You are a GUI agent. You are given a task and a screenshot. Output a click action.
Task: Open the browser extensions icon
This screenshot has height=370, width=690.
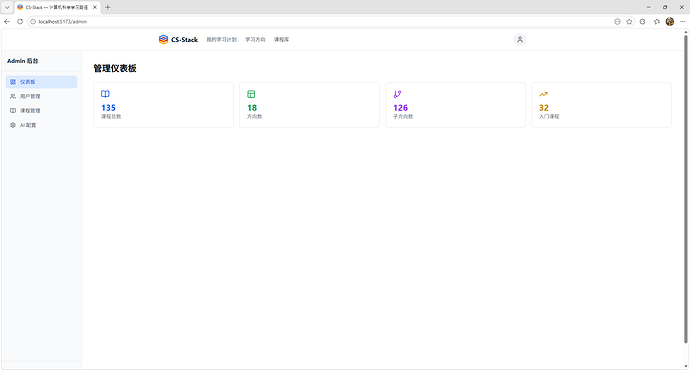(642, 22)
